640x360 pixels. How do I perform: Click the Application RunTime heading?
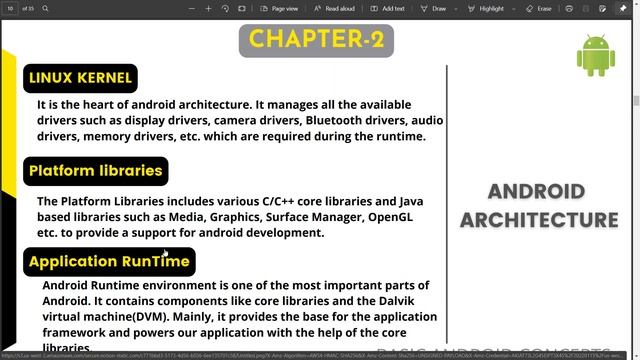pos(109,262)
